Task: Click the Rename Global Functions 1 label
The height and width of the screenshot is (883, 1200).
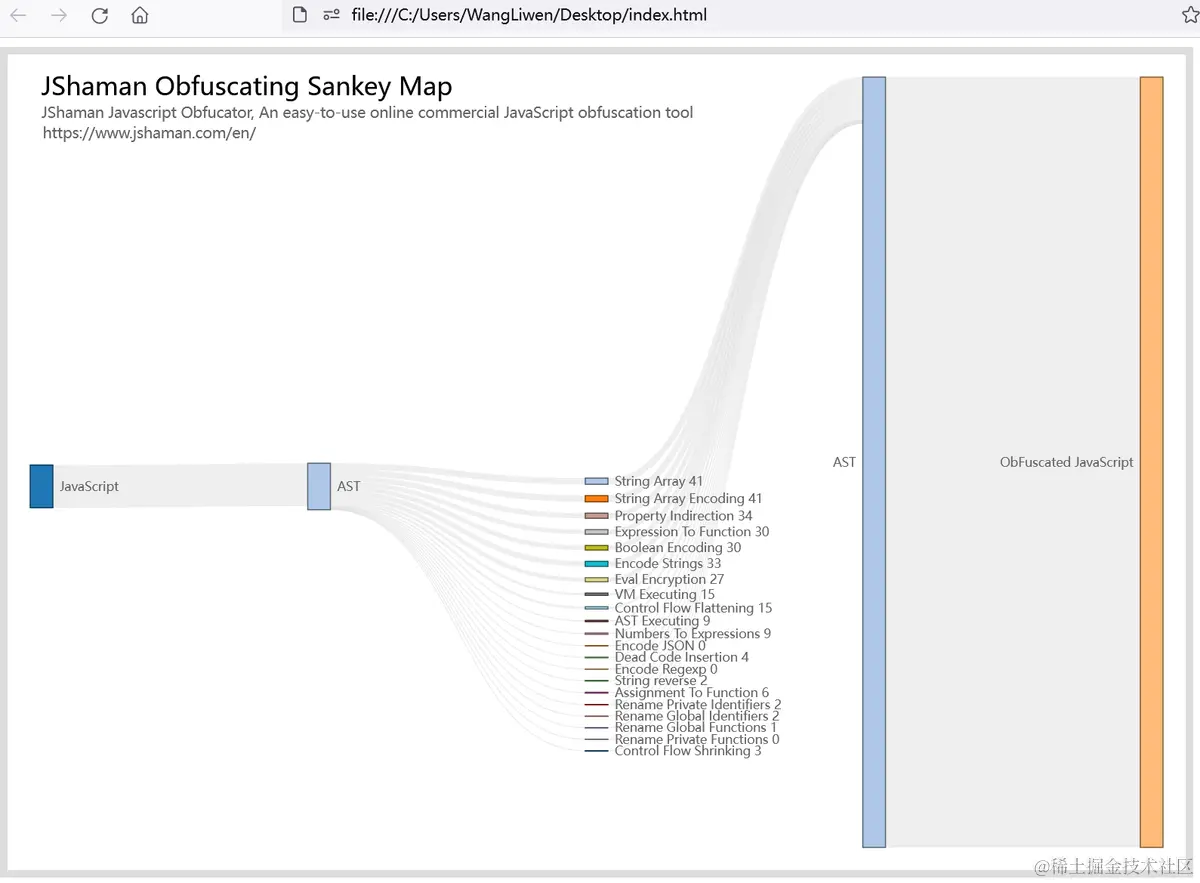Action: tap(695, 728)
